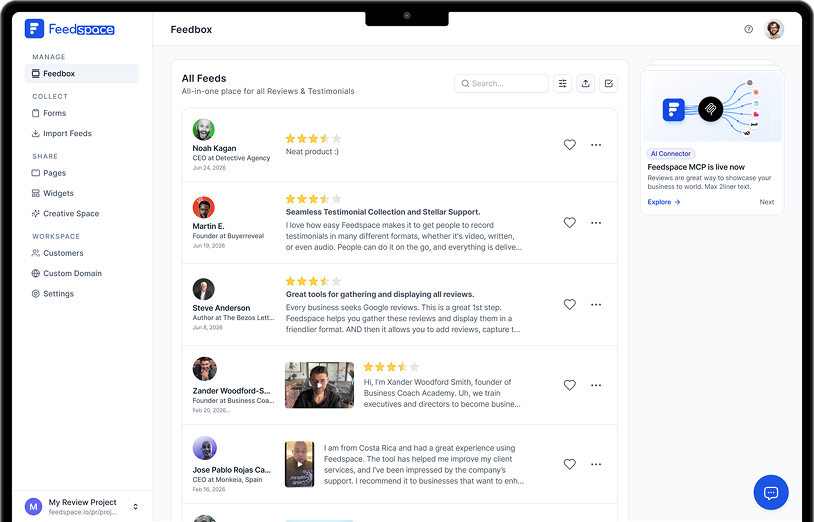Click Zander Woodford's star rating
Screen dimensions: 814x522
click(391, 367)
